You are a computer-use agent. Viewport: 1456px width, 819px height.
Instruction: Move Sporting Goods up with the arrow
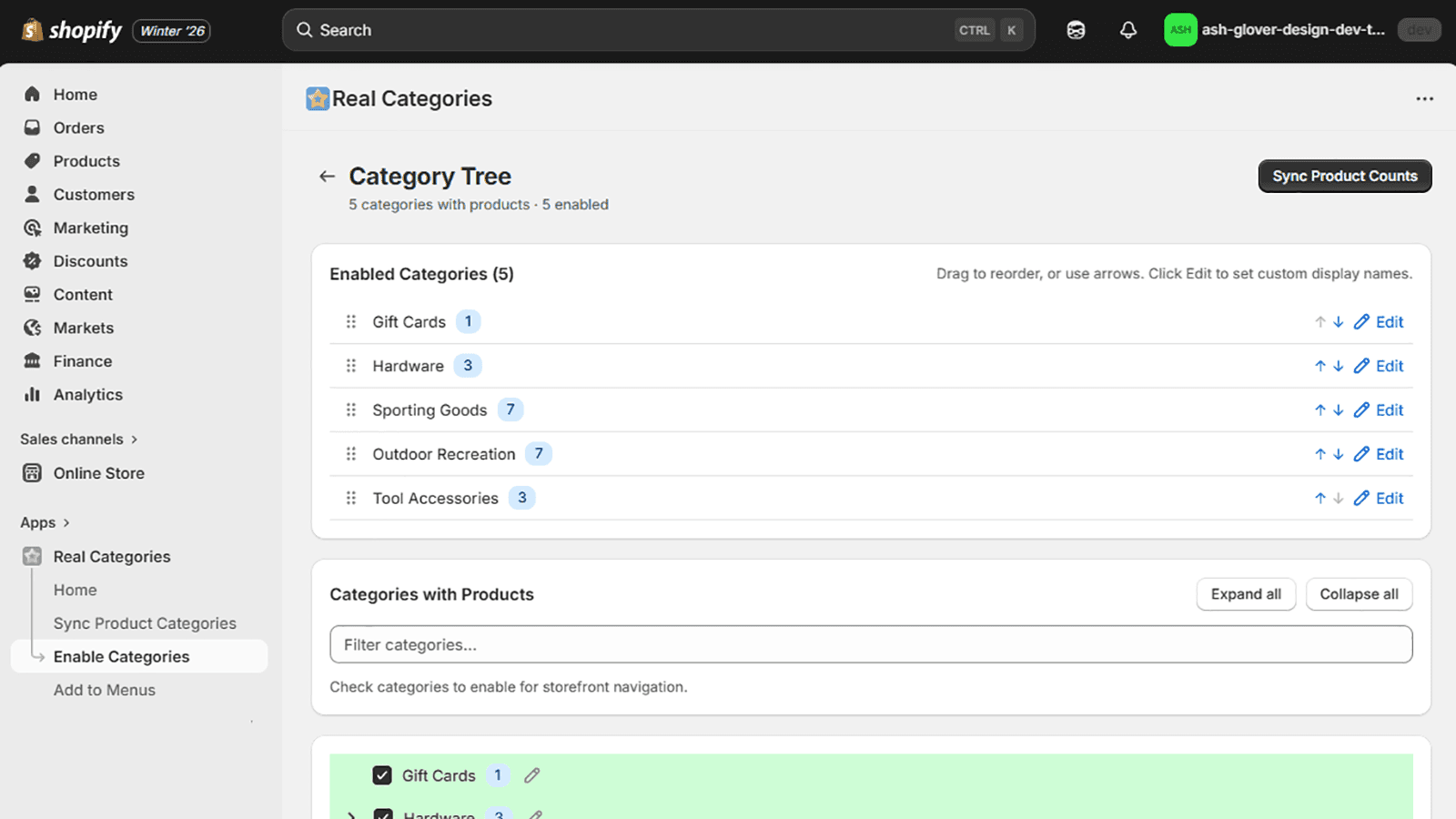point(1319,409)
